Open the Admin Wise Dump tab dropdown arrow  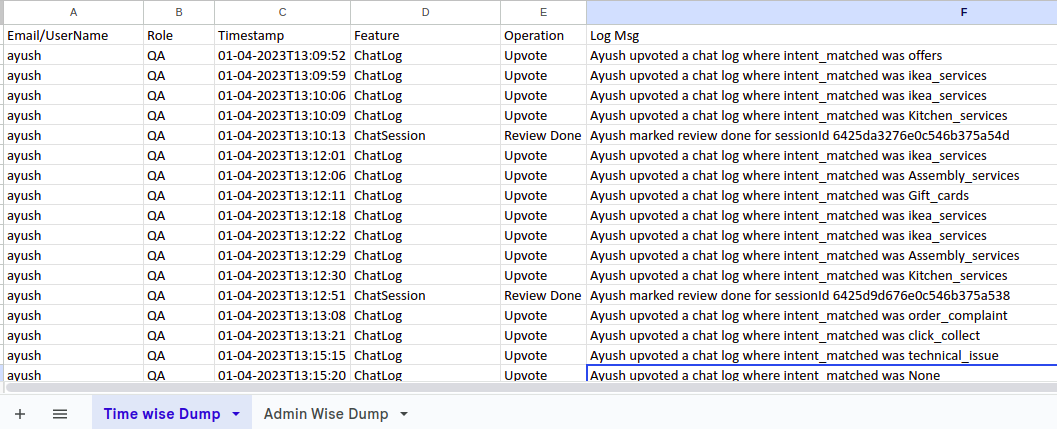tap(404, 414)
